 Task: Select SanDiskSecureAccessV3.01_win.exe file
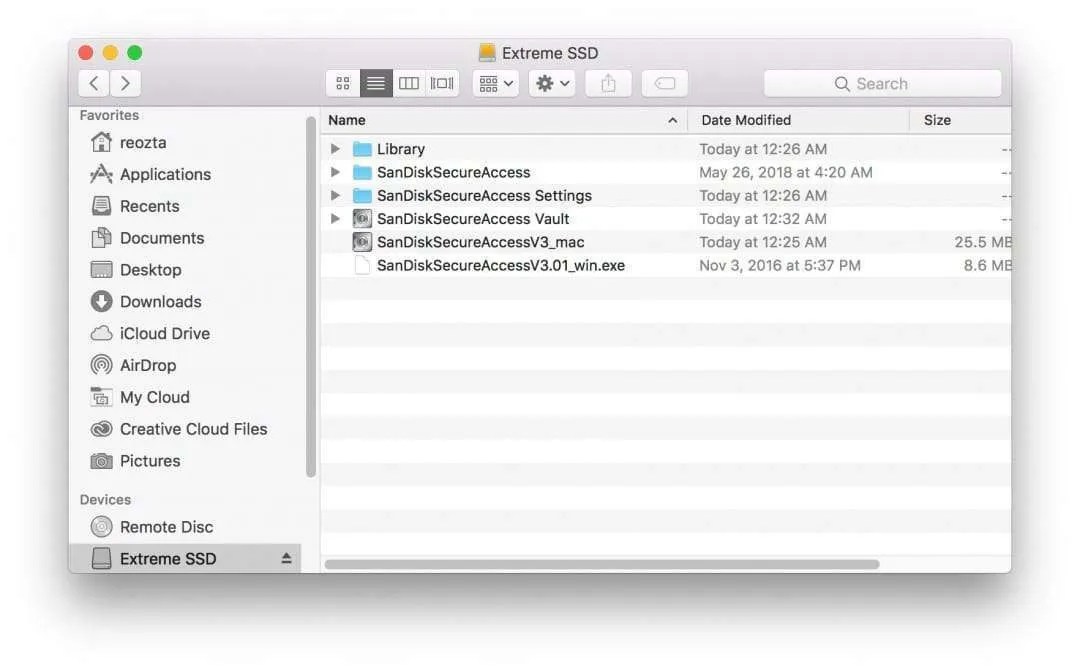click(x=666, y=265)
